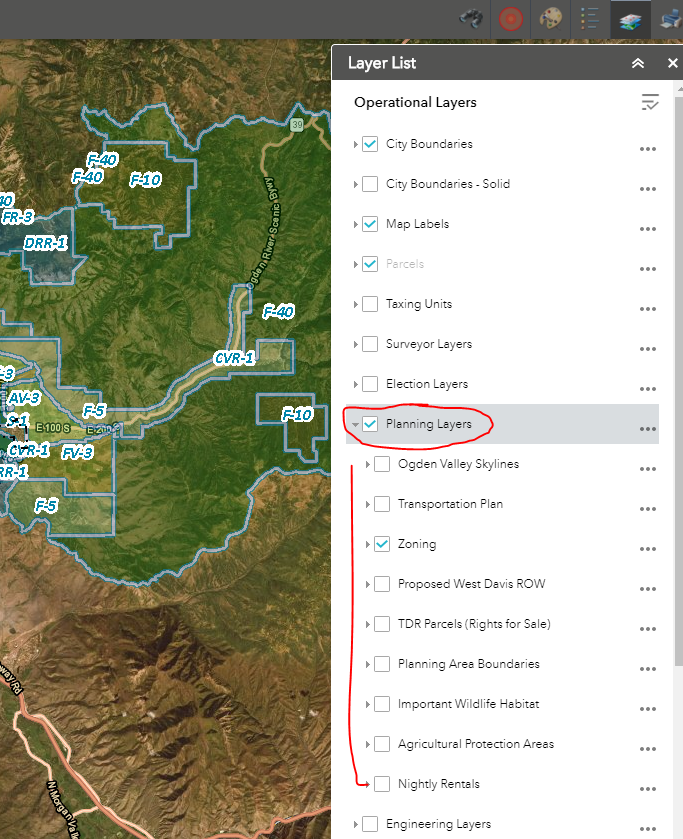Open the layer filter options icon beside Operational Layers
683x839 pixels.
pyautogui.click(x=650, y=102)
